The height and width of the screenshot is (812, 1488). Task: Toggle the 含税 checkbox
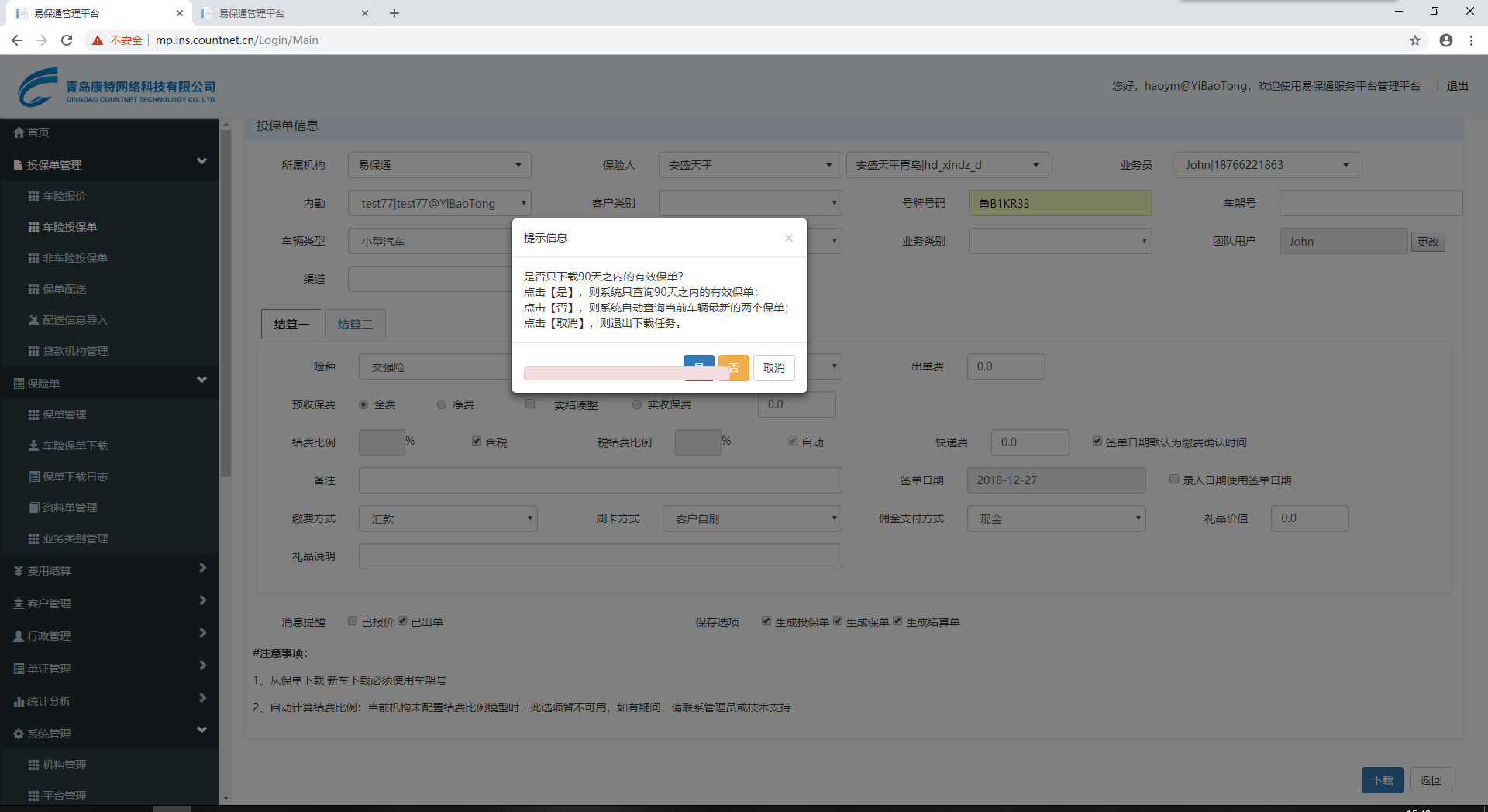click(477, 442)
